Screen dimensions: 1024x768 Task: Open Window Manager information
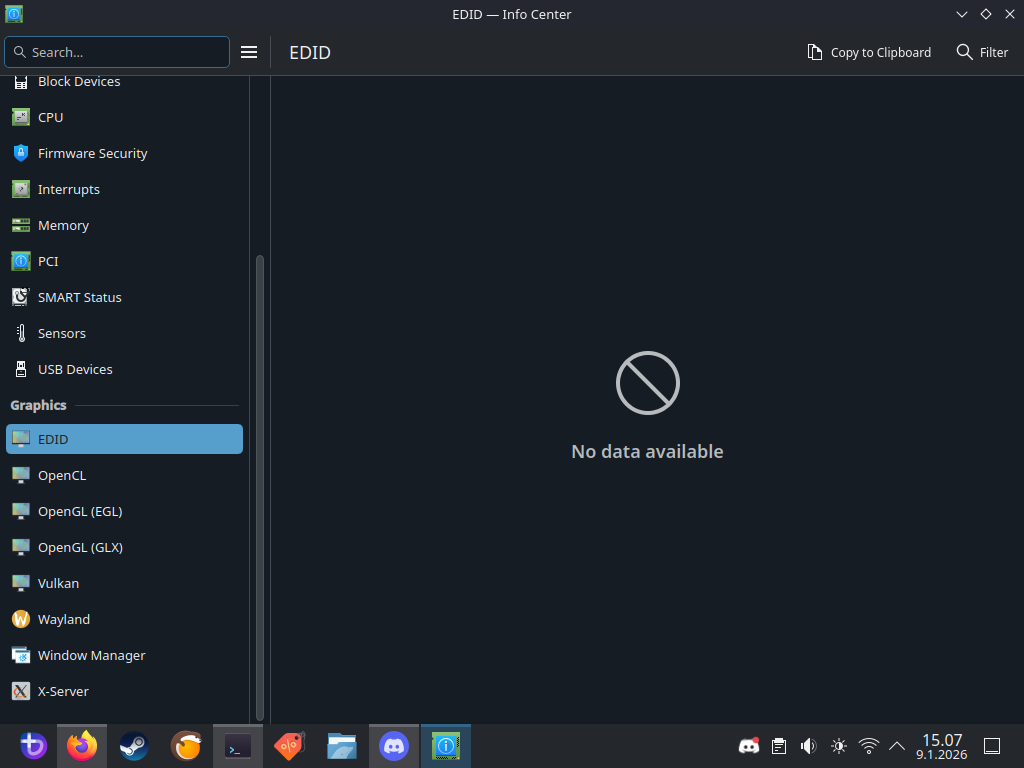tap(124, 655)
